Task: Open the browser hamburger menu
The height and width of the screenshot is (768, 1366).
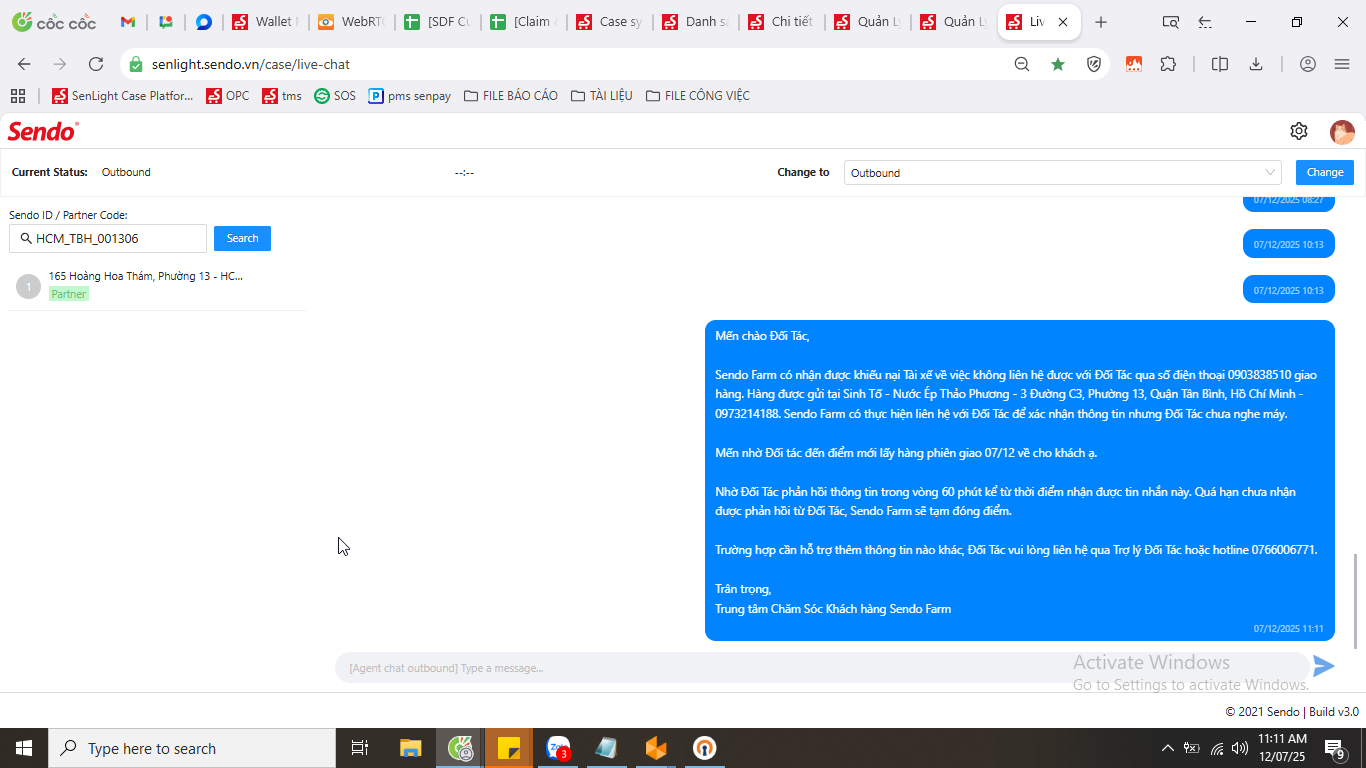Action: (x=1342, y=64)
